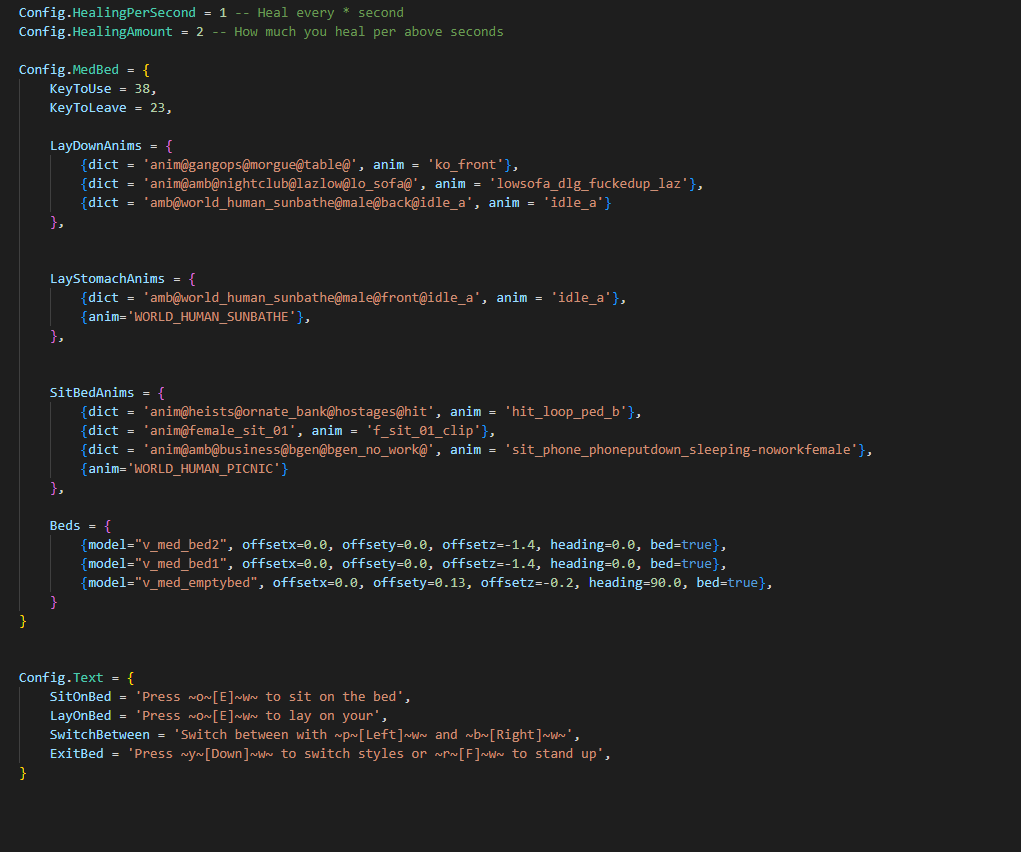Click the Beds table name
The height and width of the screenshot is (852, 1021).
pyautogui.click(x=65, y=525)
